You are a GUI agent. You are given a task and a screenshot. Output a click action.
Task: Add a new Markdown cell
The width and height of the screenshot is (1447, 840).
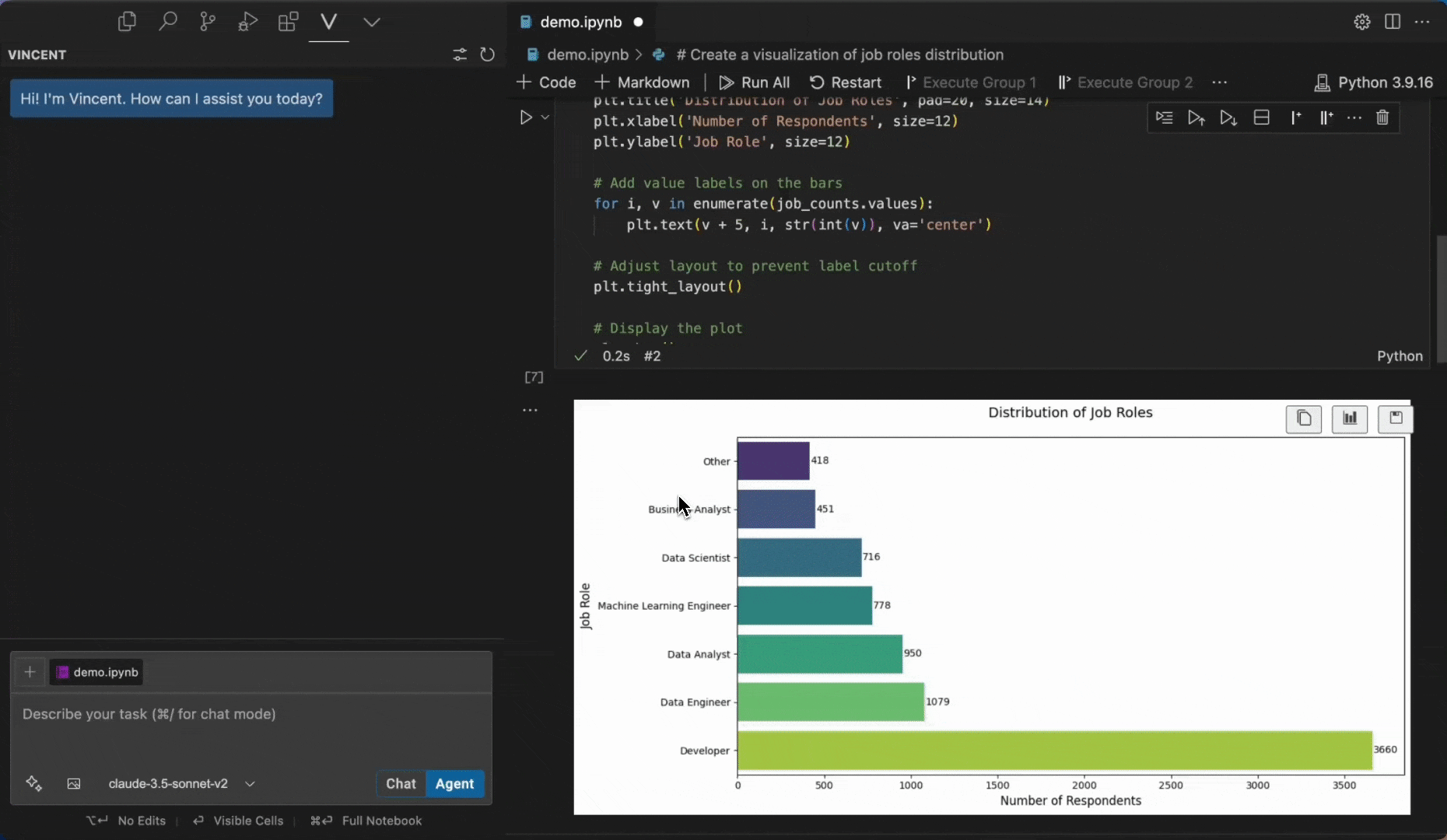click(x=642, y=82)
